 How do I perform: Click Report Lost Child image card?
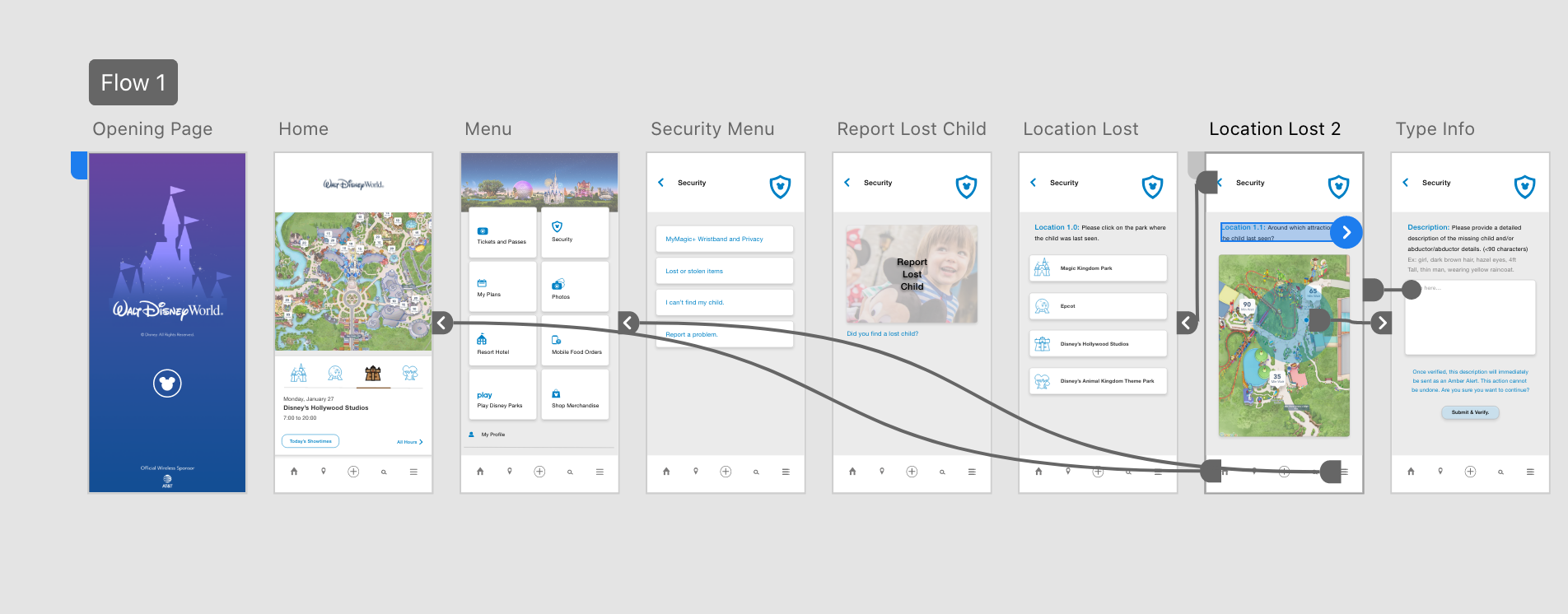[912, 274]
